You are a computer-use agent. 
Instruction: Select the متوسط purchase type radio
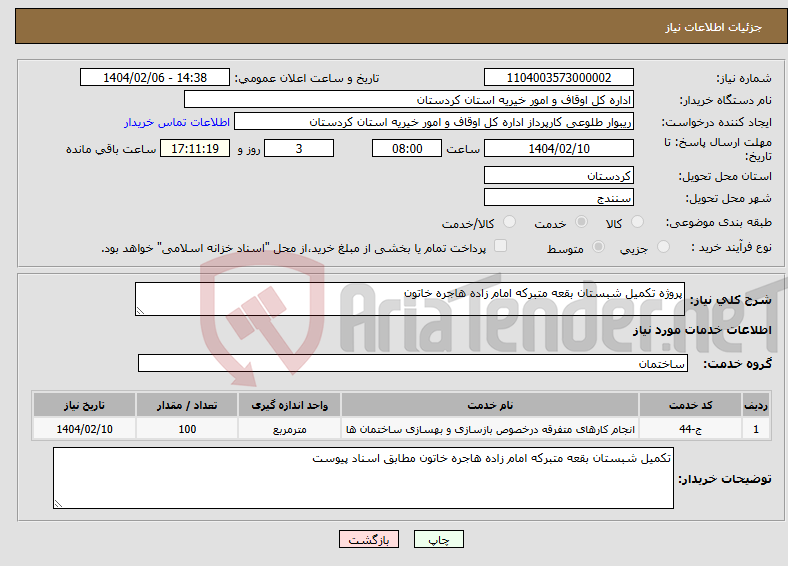[x=598, y=246]
